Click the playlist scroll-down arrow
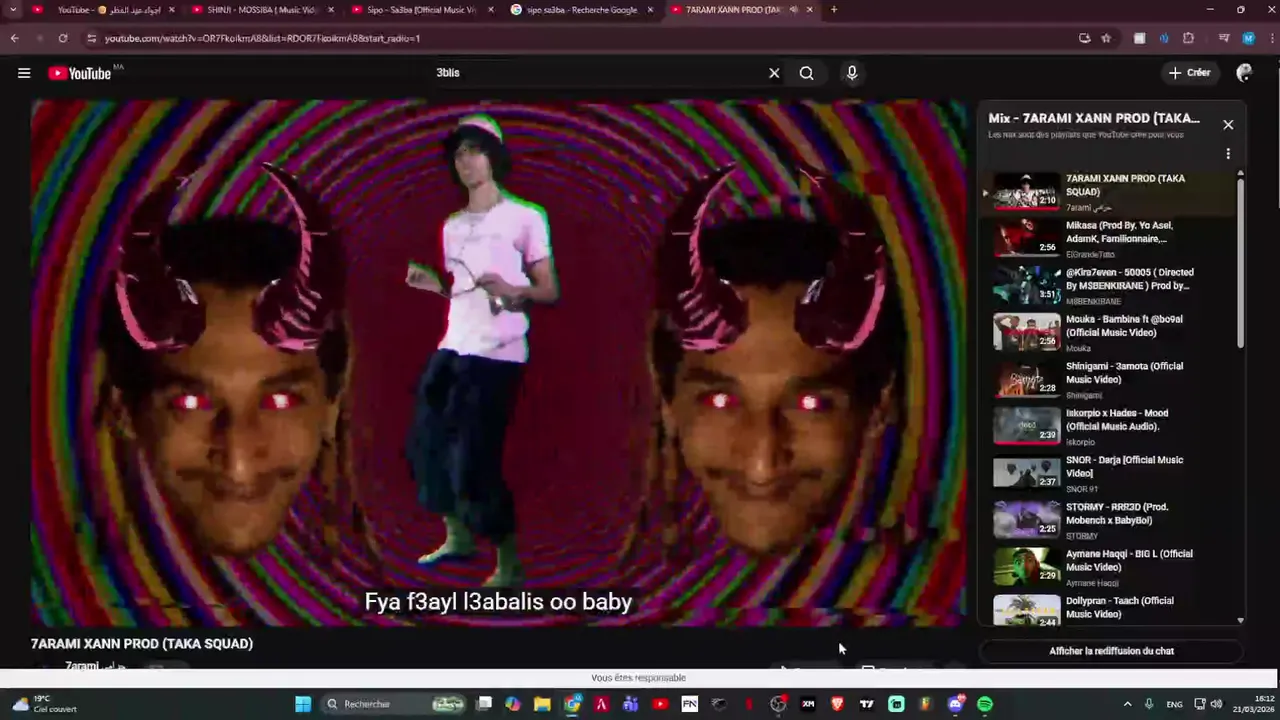 pyautogui.click(x=1241, y=620)
